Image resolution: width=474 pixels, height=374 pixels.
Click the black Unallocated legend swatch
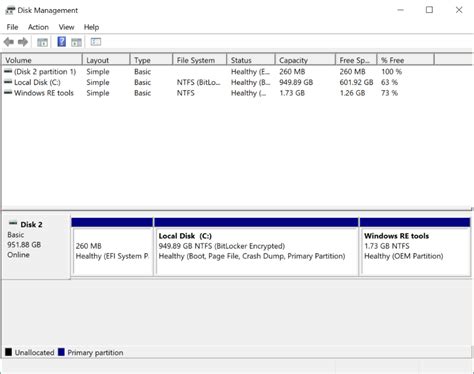pos(8,352)
